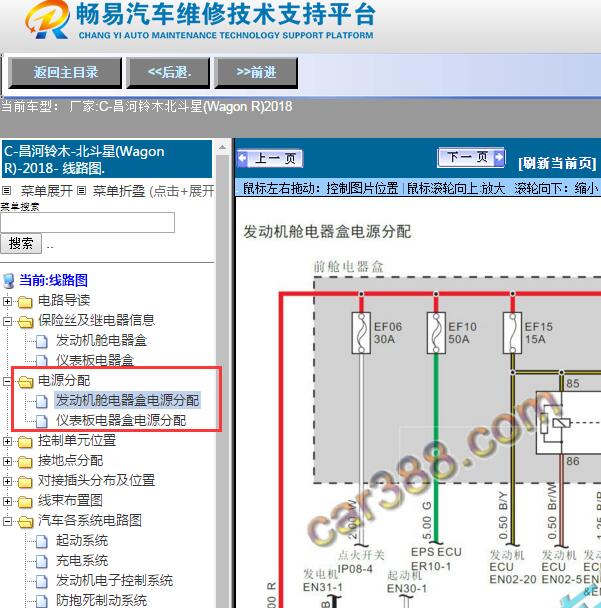Viewport: 601px width, 608px height.
Task: Click the computer icon beside 当前:线路图
Action: click(9, 281)
